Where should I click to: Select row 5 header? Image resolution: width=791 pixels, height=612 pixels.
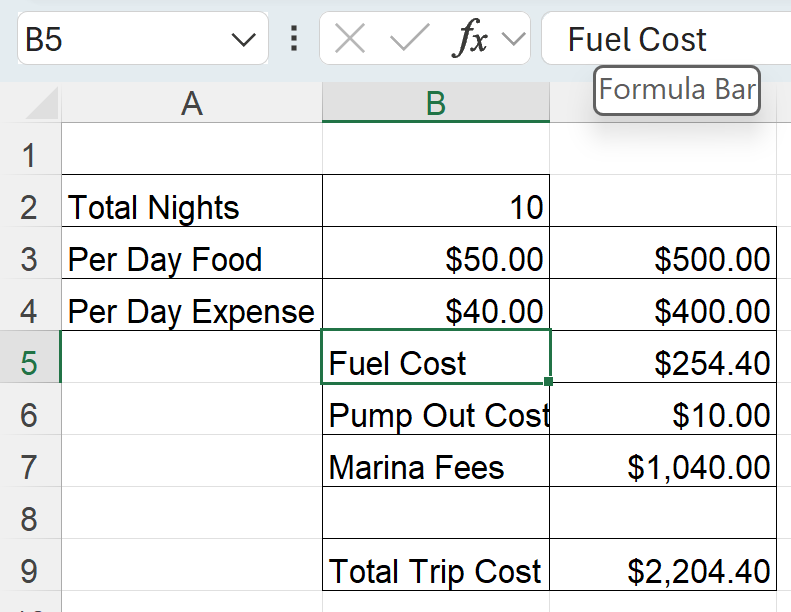[30, 363]
